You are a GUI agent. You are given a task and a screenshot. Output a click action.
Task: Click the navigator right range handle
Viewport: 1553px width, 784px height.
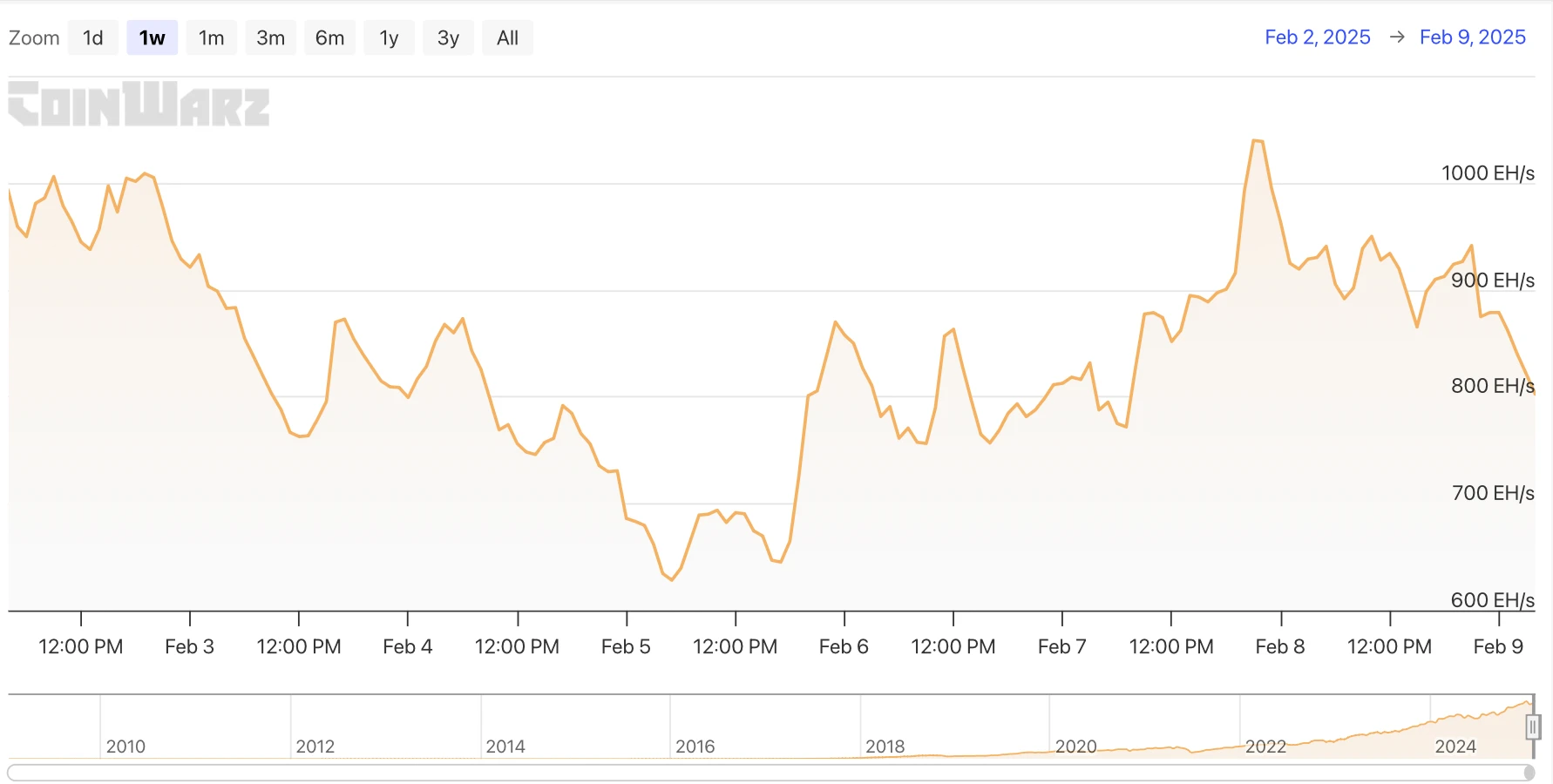(x=1533, y=727)
